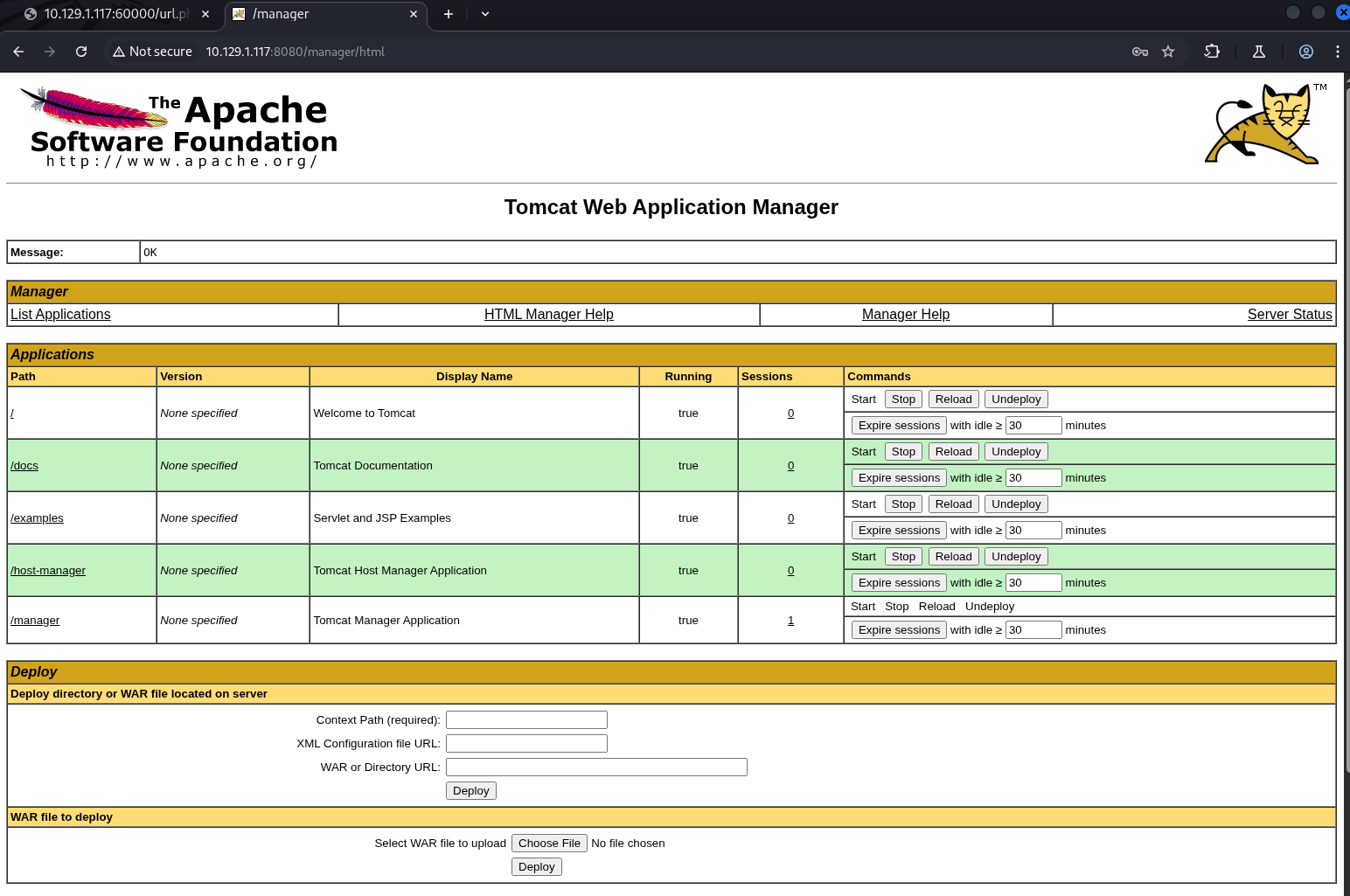The width and height of the screenshot is (1350, 896).
Task: Stop the /docs application
Action: pos(903,452)
